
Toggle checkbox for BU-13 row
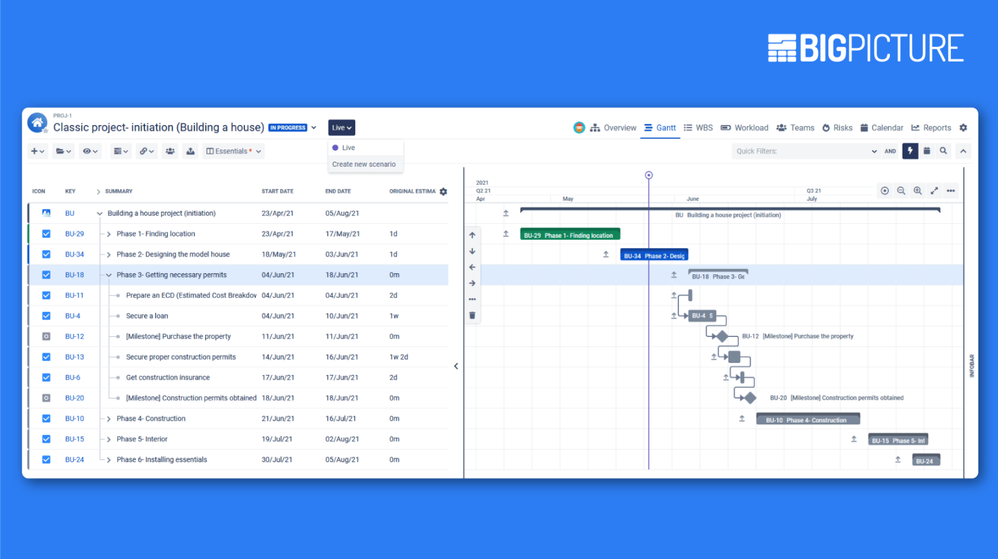pos(46,357)
